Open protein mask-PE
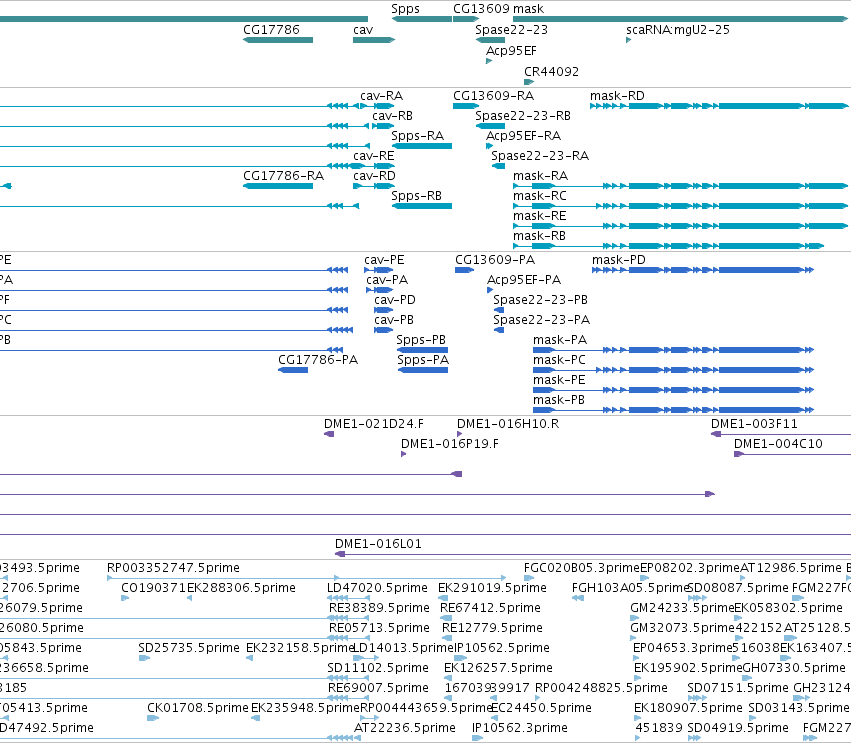851x743 pixels. tap(559, 380)
